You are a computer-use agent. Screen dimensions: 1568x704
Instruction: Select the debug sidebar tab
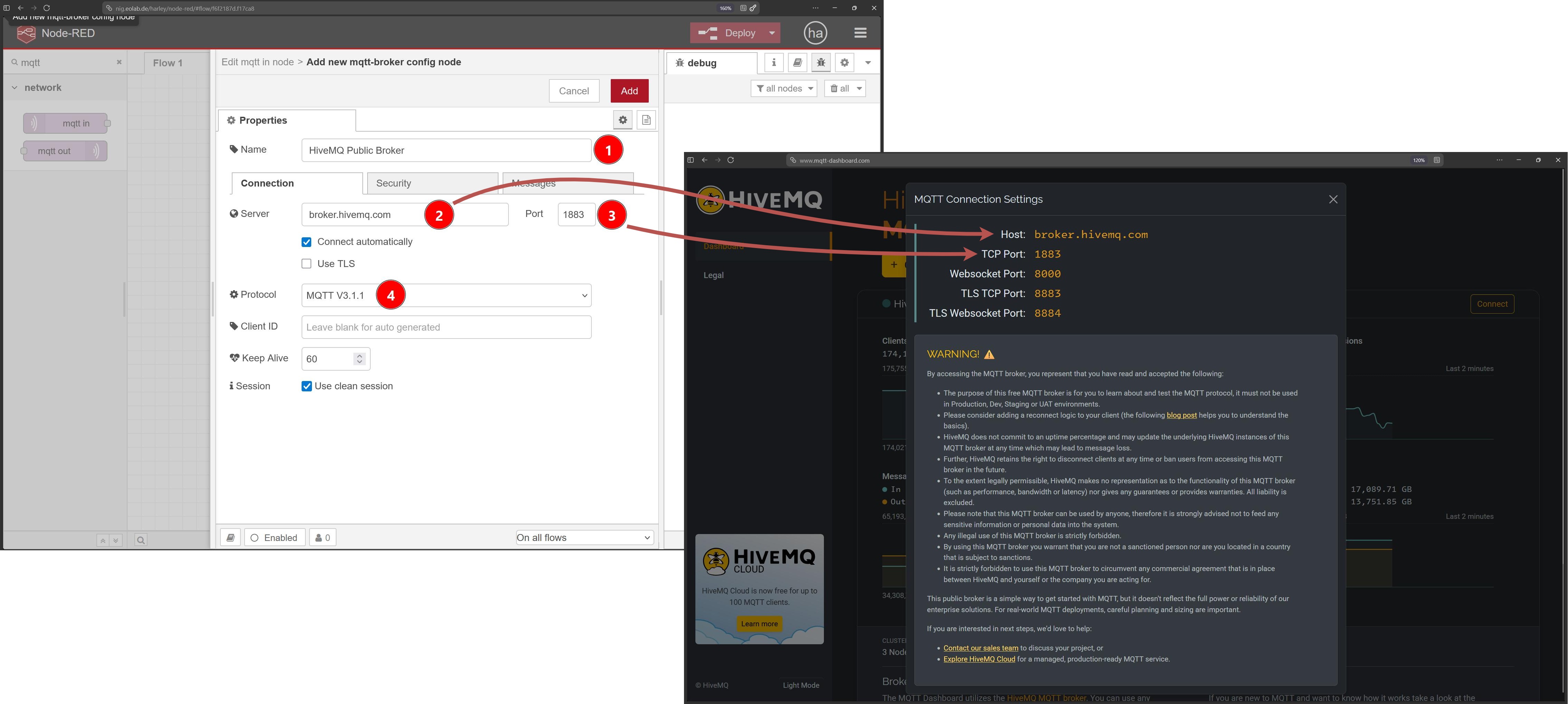(712, 63)
